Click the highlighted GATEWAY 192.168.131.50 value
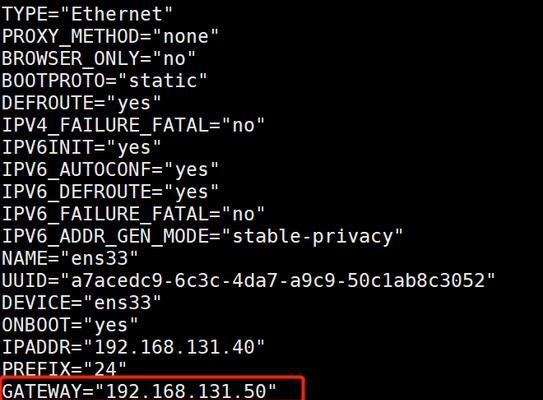 coord(186,391)
